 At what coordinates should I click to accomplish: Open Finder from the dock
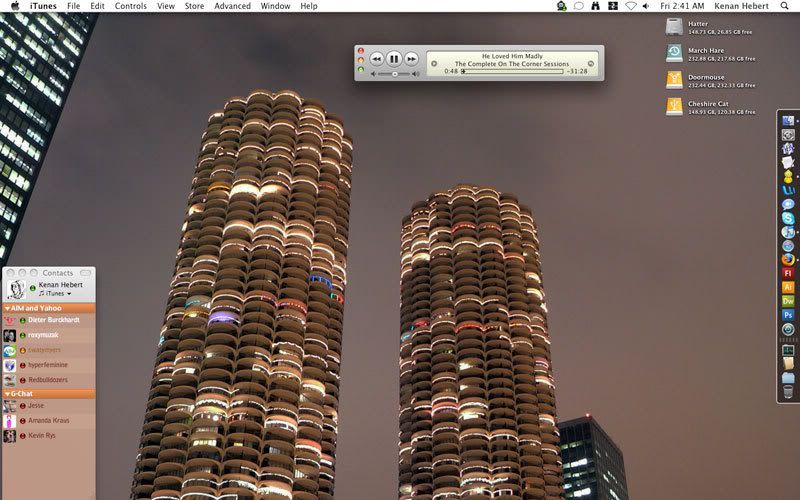coord(788,121)
